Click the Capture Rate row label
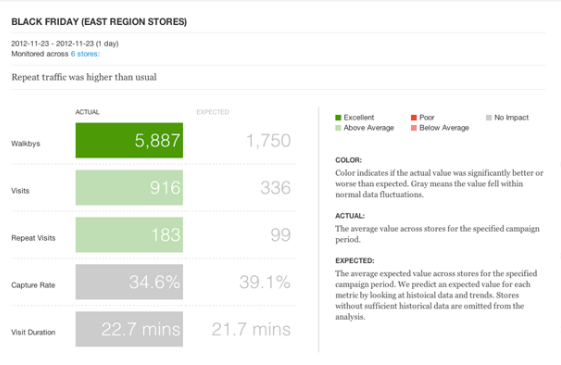Image resolution: width=561 pixels, height=365 pixels. click(x=33, y=286)
